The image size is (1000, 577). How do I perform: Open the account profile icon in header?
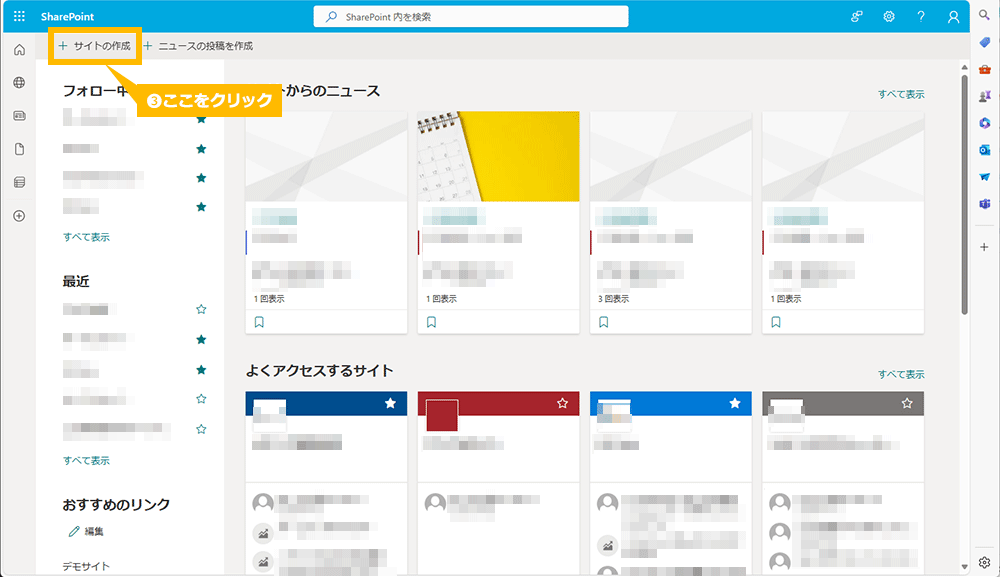point(954,17)
